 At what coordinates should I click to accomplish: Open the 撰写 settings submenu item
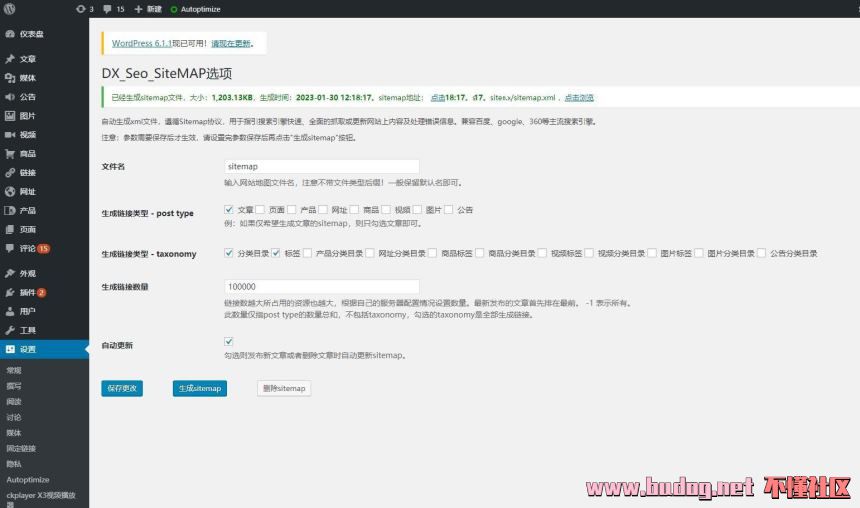[14, 386]
